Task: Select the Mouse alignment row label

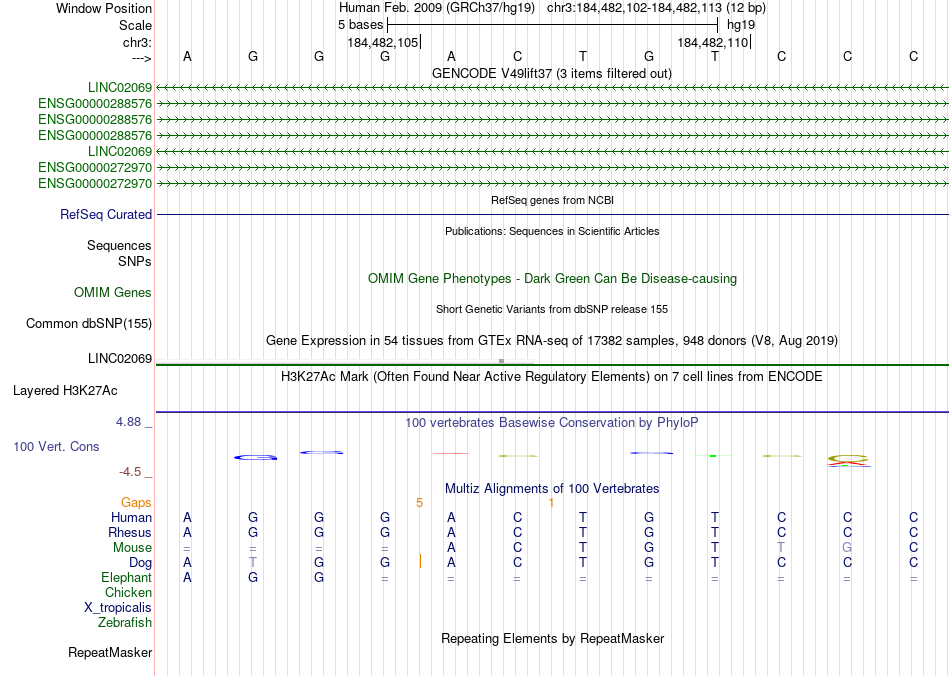Action: 132,548
